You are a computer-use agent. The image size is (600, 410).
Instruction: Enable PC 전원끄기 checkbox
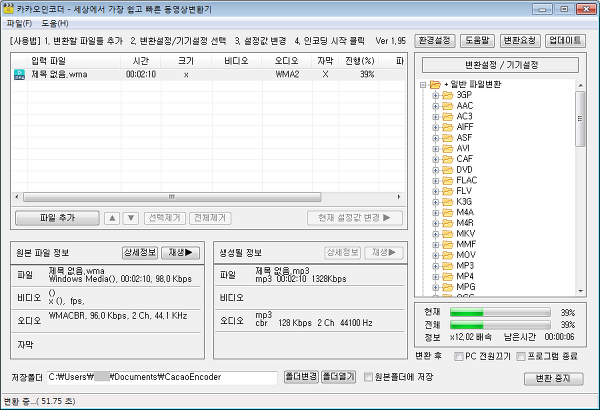(x=458, y=356)
